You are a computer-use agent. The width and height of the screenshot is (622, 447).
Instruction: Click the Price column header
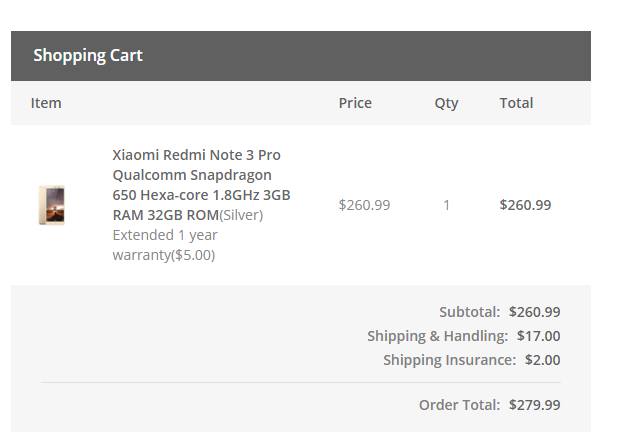[355, 103]
